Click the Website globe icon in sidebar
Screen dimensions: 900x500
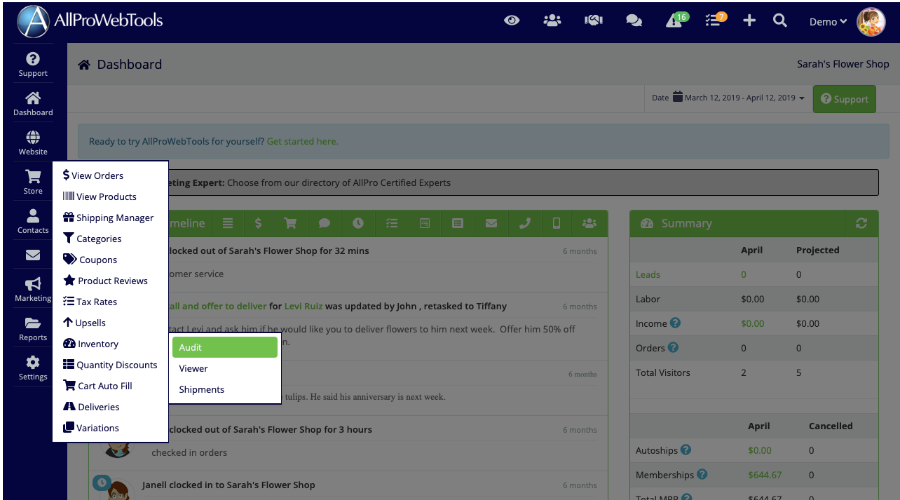coord(33,143)
